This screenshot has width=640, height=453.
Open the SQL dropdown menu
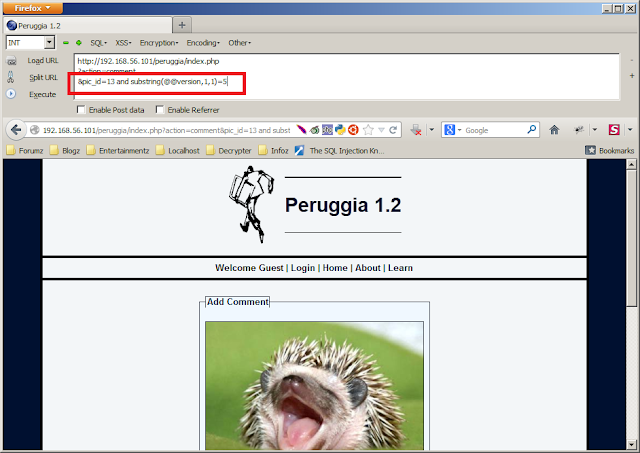tap(98, 42)
